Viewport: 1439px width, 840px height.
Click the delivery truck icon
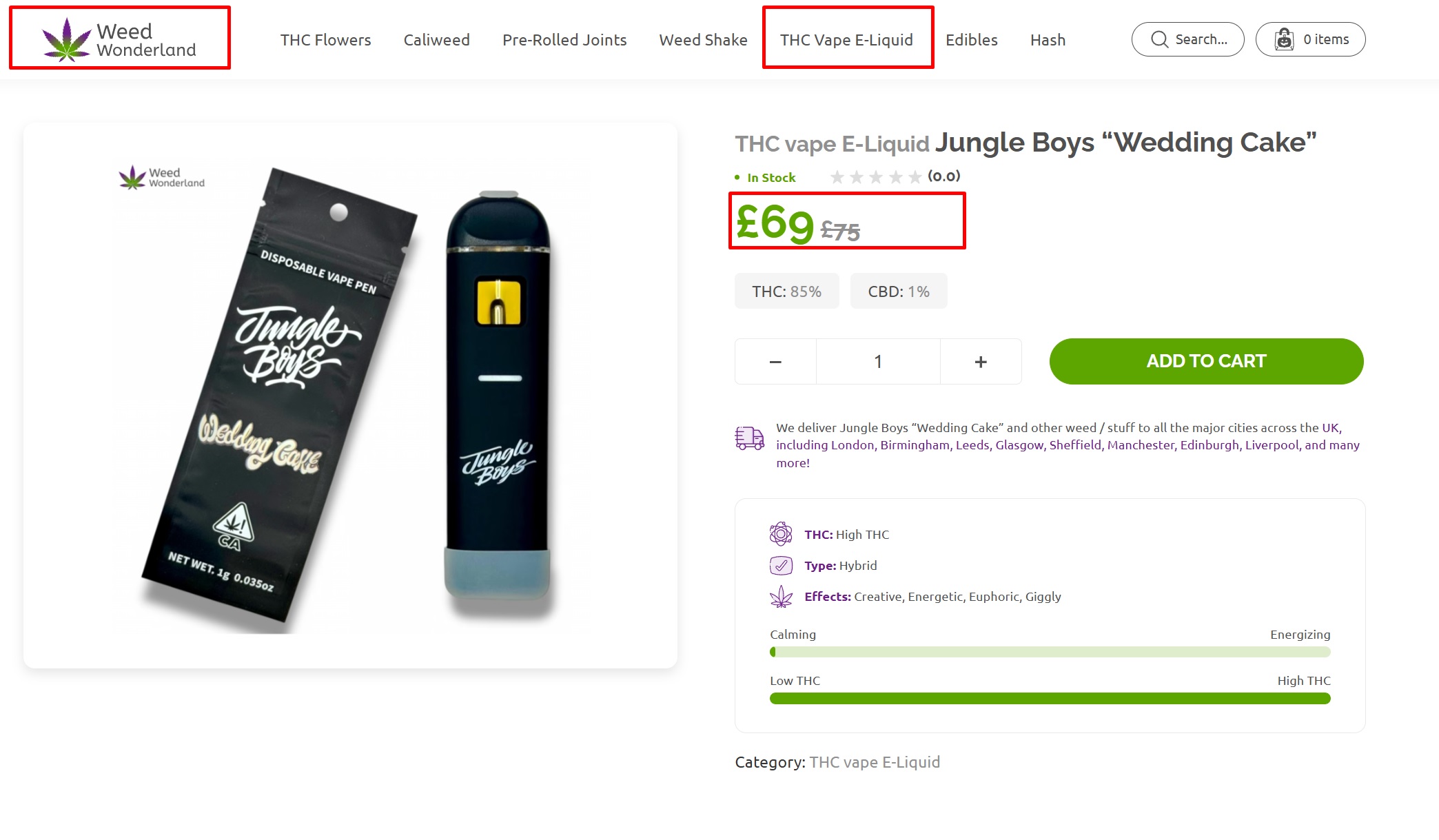click(x=750, y=438)
